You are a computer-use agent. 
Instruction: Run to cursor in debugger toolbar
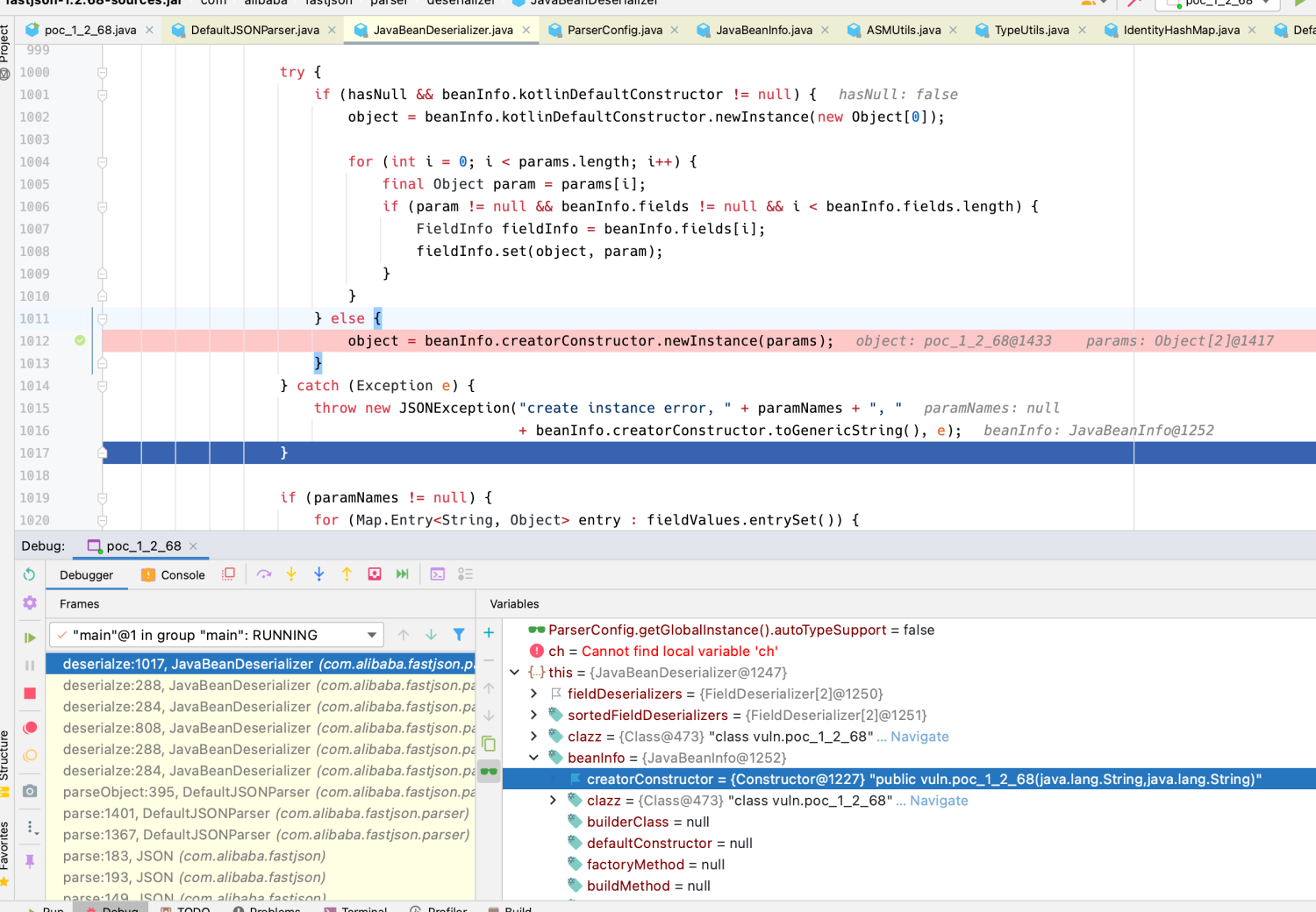click(x=403, y=574)
